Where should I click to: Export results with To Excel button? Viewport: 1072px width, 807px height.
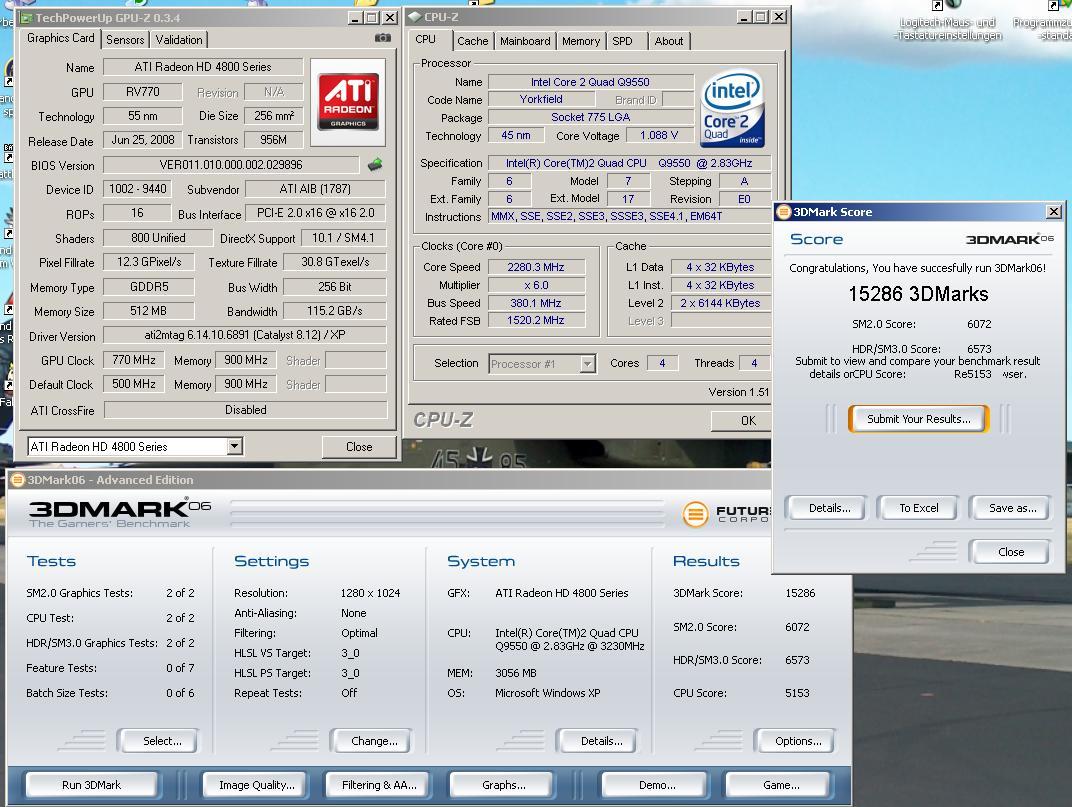[918, 508]
